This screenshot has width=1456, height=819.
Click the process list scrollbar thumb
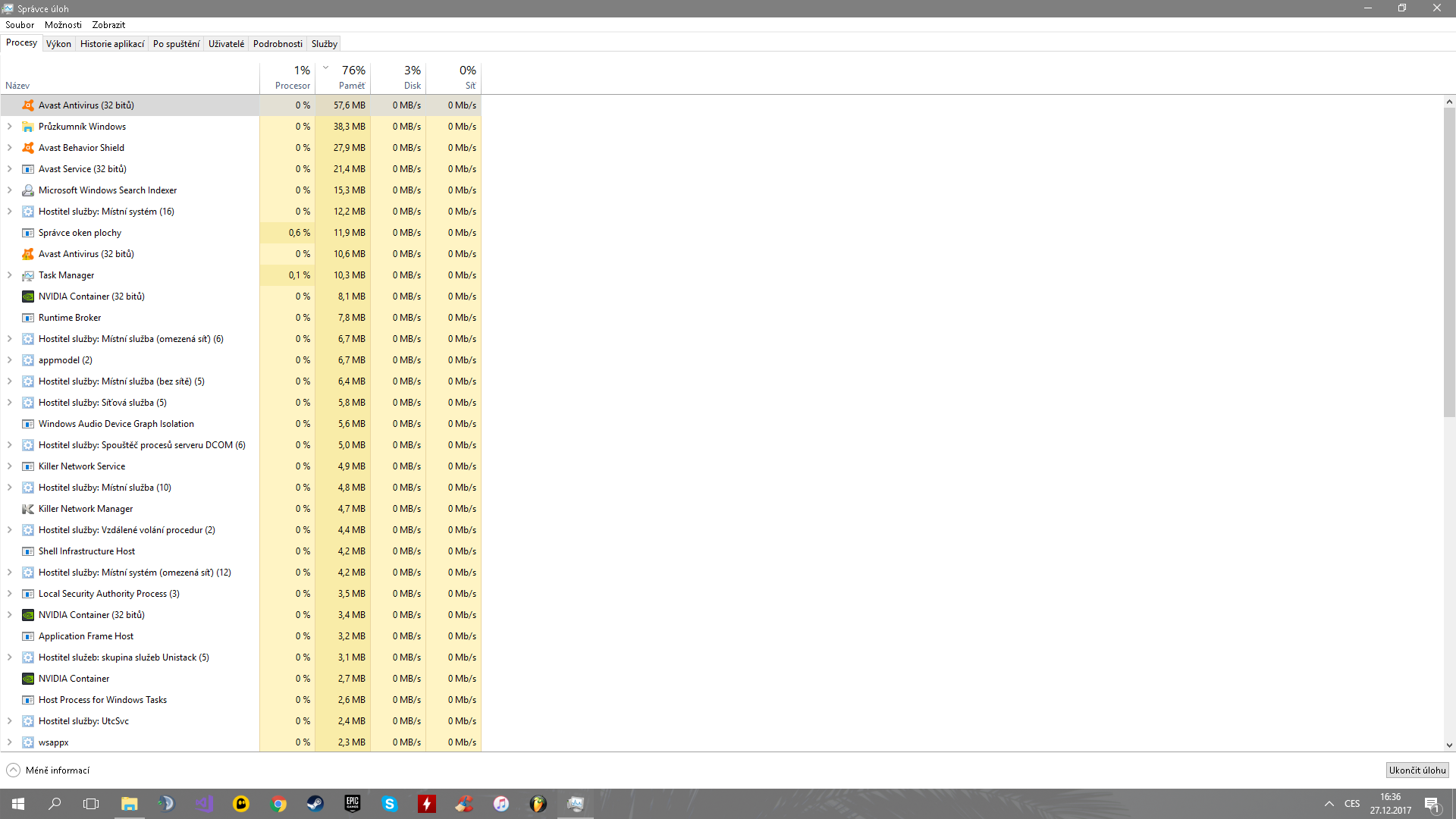(1449, 262)
